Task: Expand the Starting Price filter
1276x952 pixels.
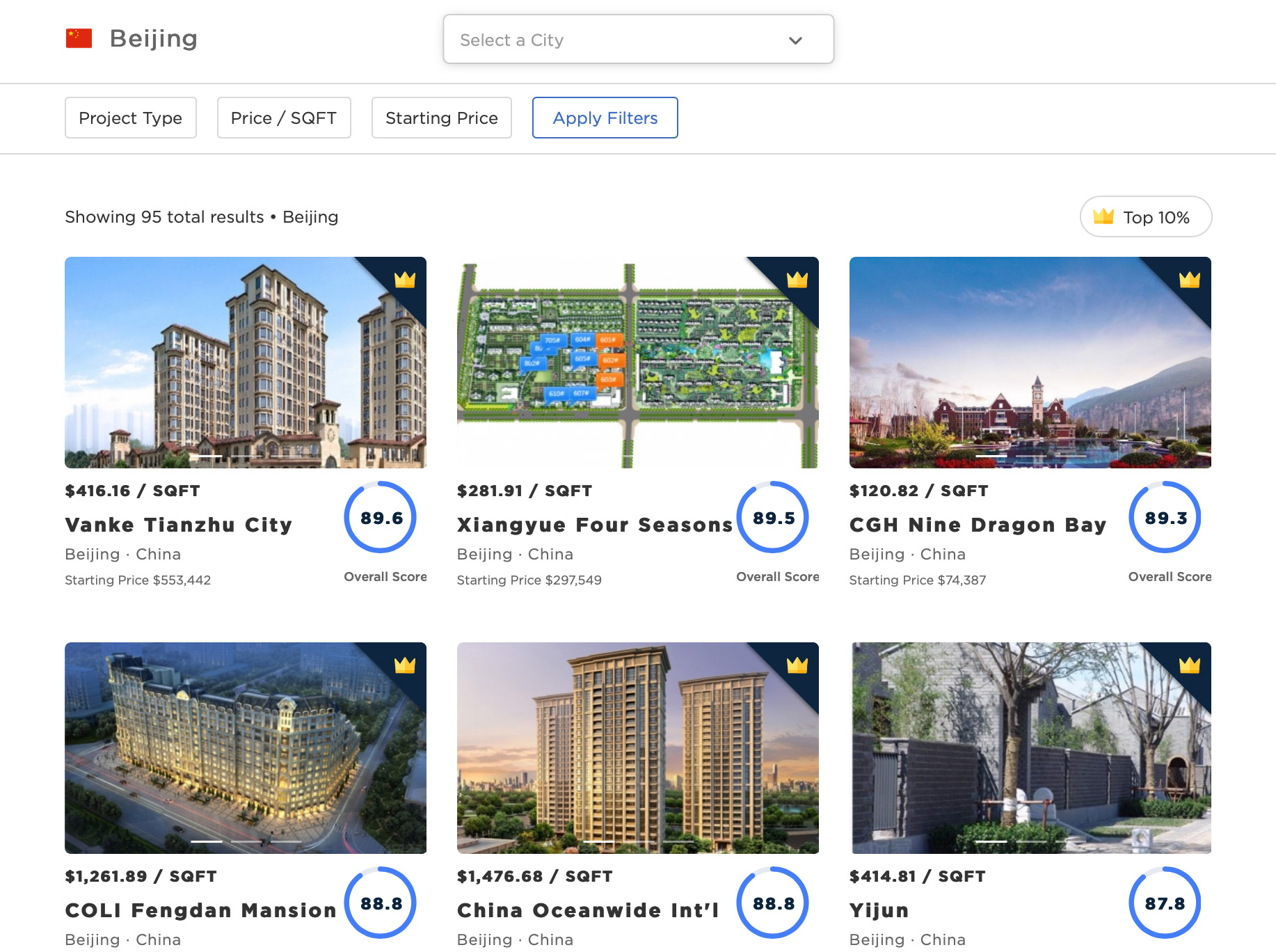Action: click(x=441, y=118)
